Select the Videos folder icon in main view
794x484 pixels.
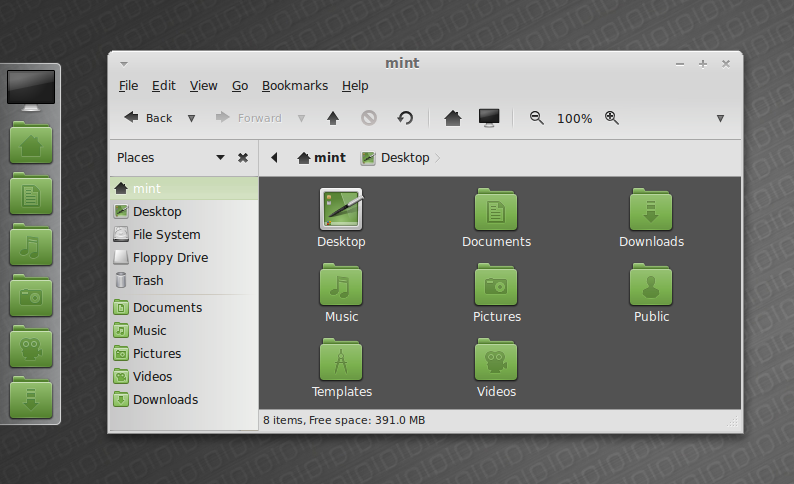[496, 359]
